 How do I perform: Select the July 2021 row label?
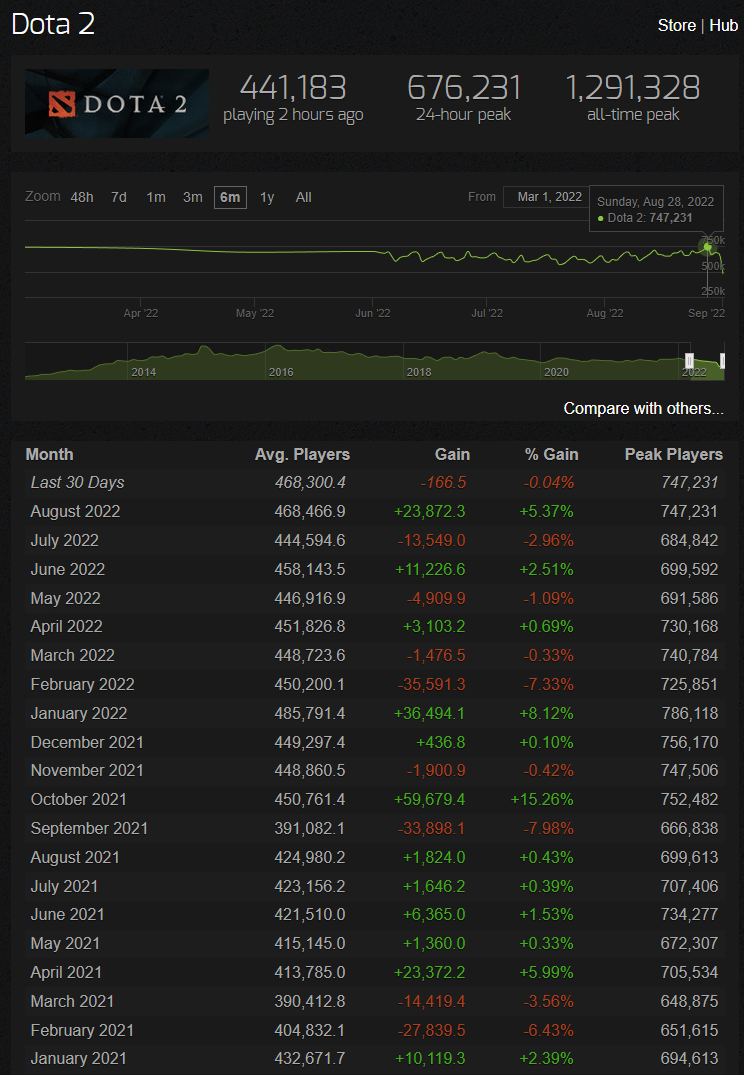point(64,886)
